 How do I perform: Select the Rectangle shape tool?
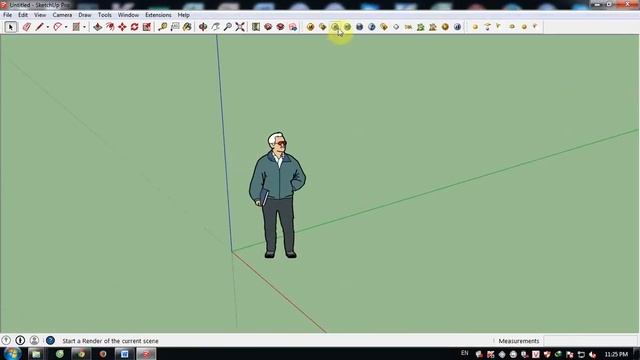pos(76,27)
